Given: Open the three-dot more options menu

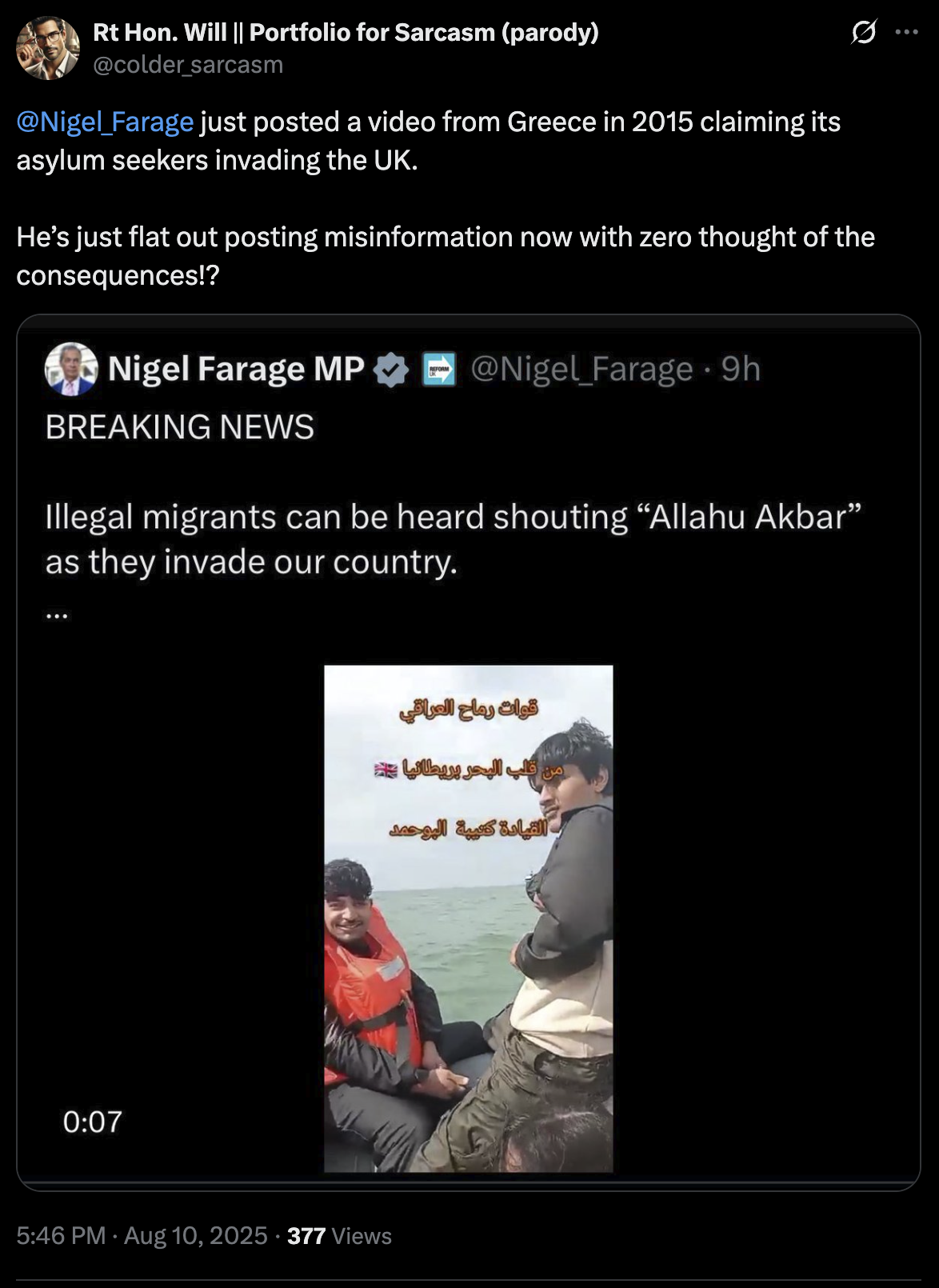Looking at the screenshot, I should tap(906, 33).
